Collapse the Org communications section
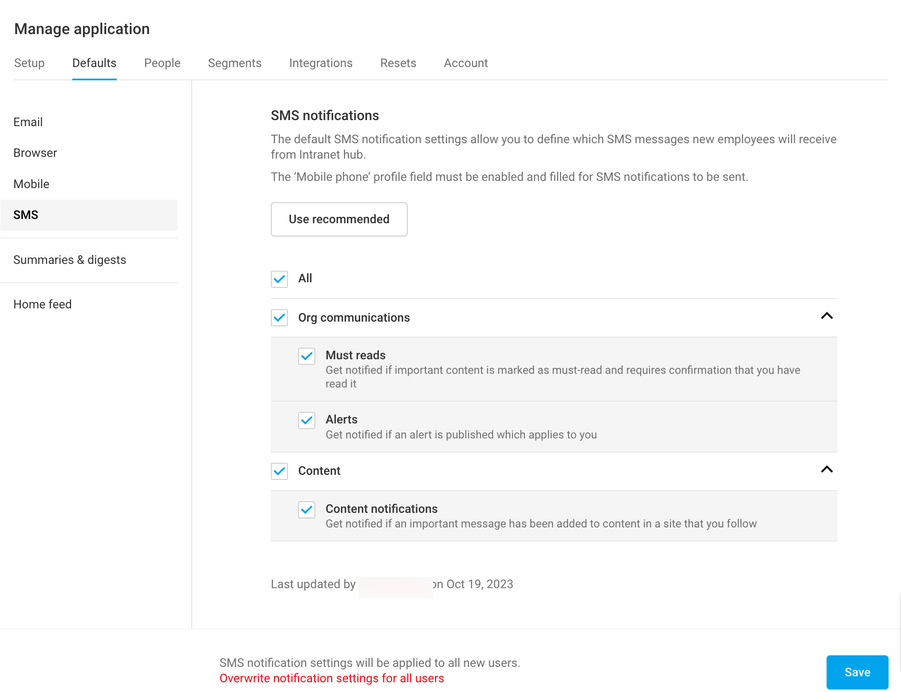901x692 pixels. (x=826, y=315)
